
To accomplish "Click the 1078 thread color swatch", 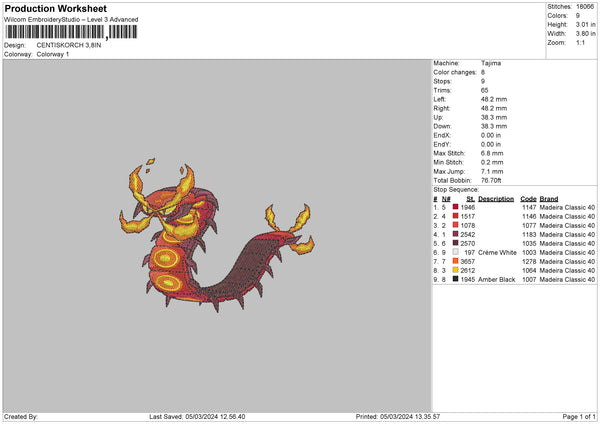I will 455,225.
